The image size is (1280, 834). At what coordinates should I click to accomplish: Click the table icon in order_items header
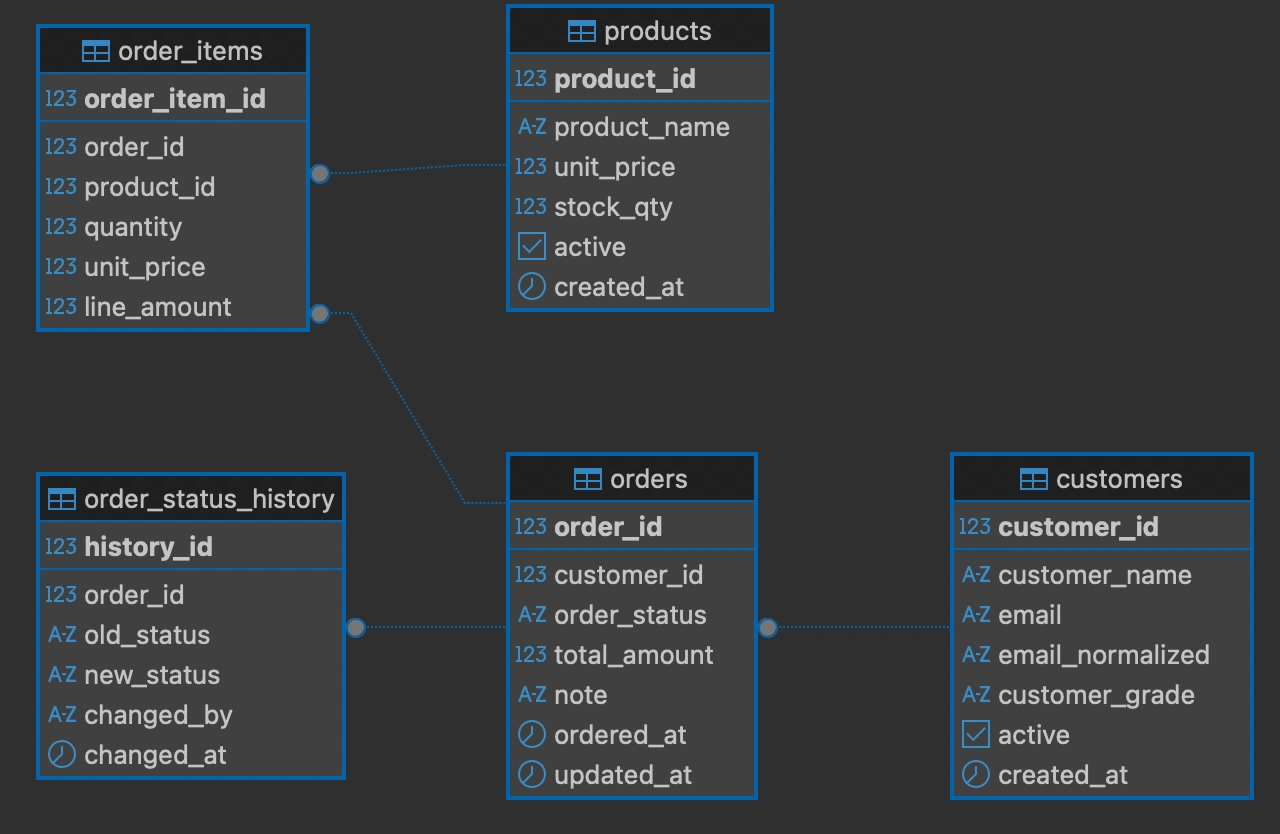tap(95, 51)
